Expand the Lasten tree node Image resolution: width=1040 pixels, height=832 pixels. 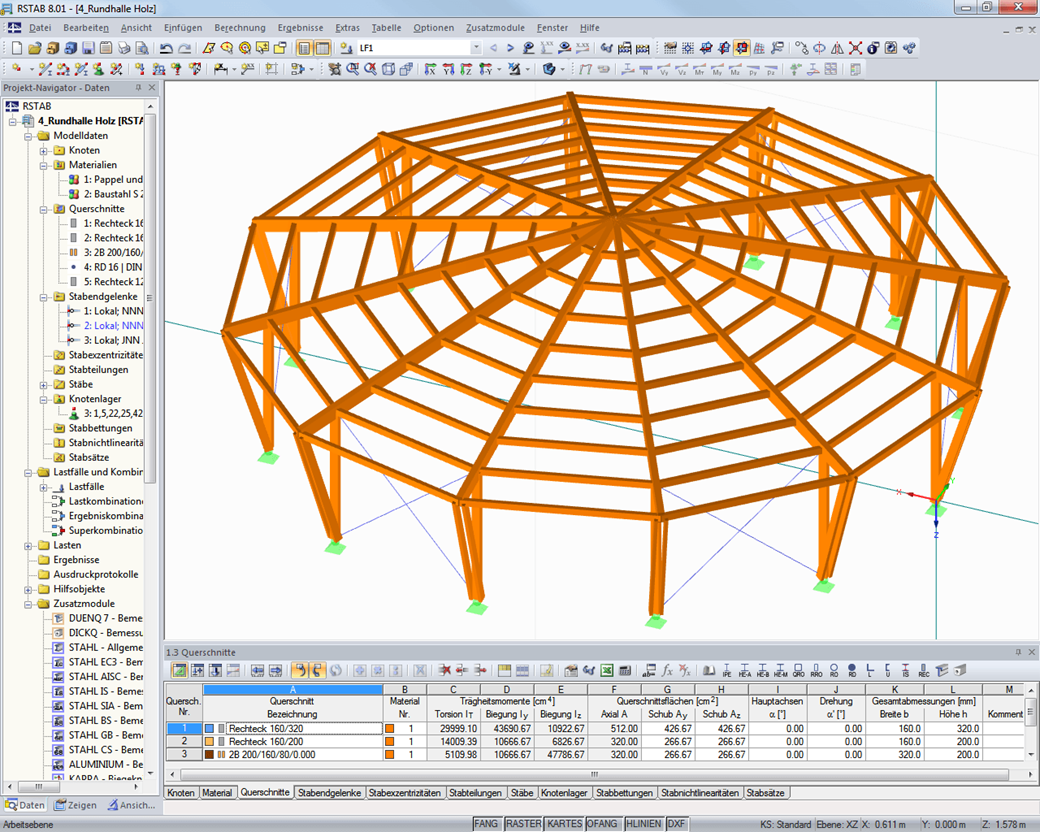coord(28,546)
